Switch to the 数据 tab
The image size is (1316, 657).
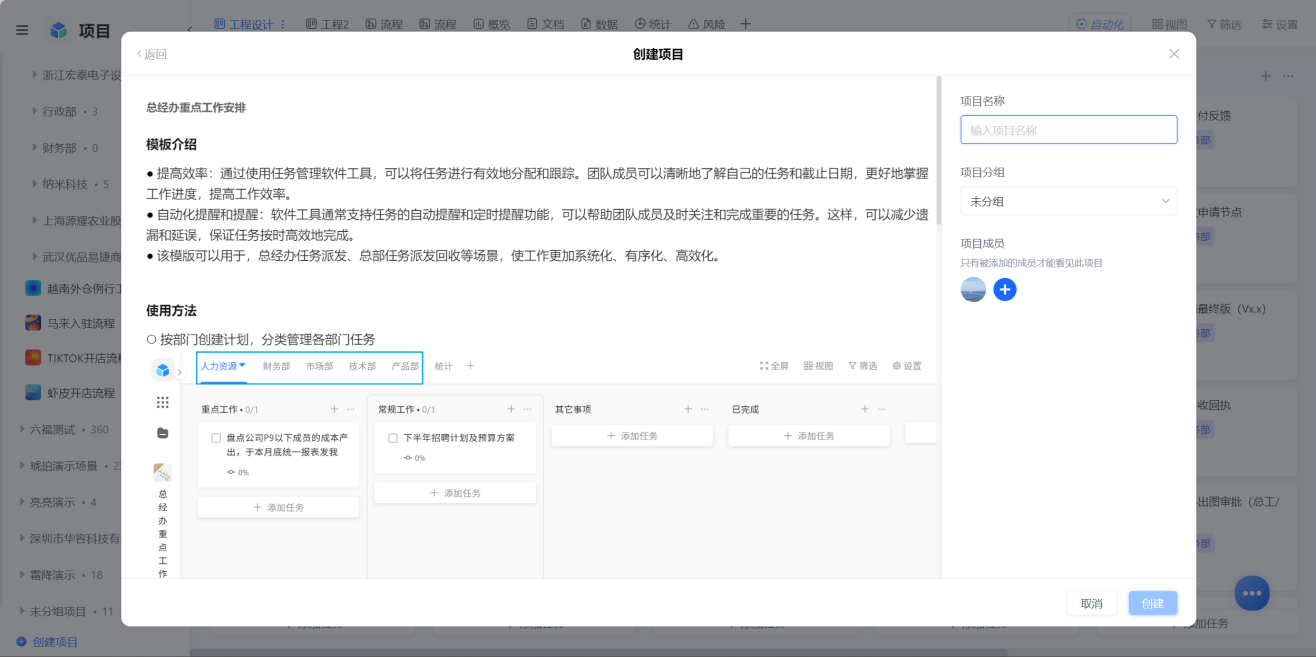point(599,24)
